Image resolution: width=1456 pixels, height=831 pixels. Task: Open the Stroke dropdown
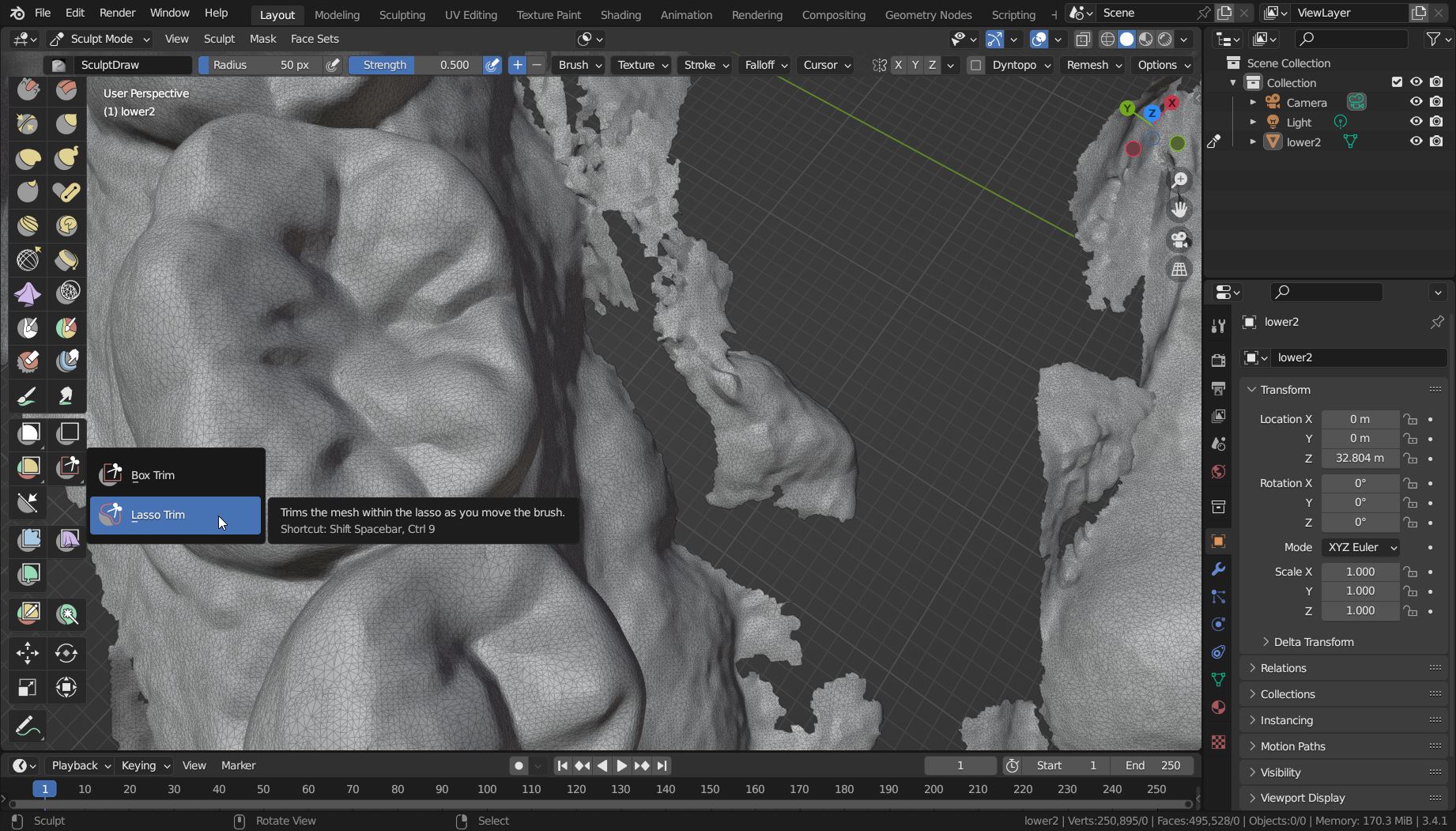[x=706, y=65]
